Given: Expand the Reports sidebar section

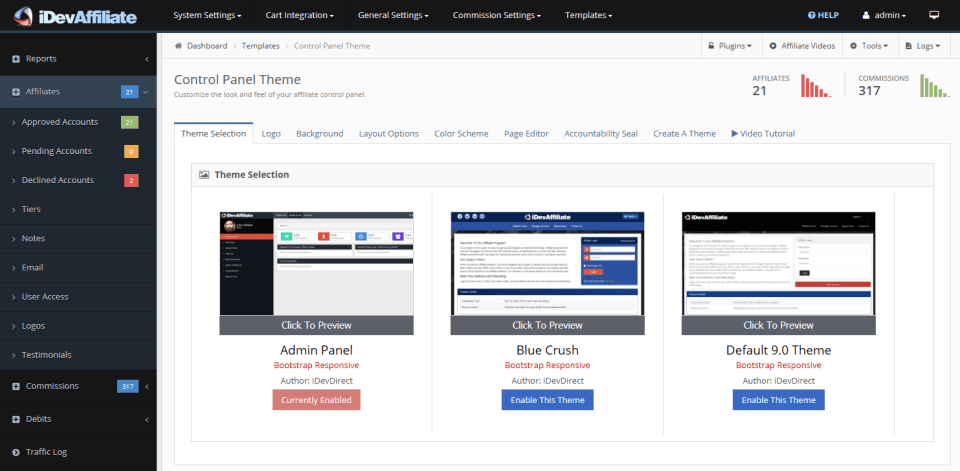Looking at the screenshot, I should (78, 59).
